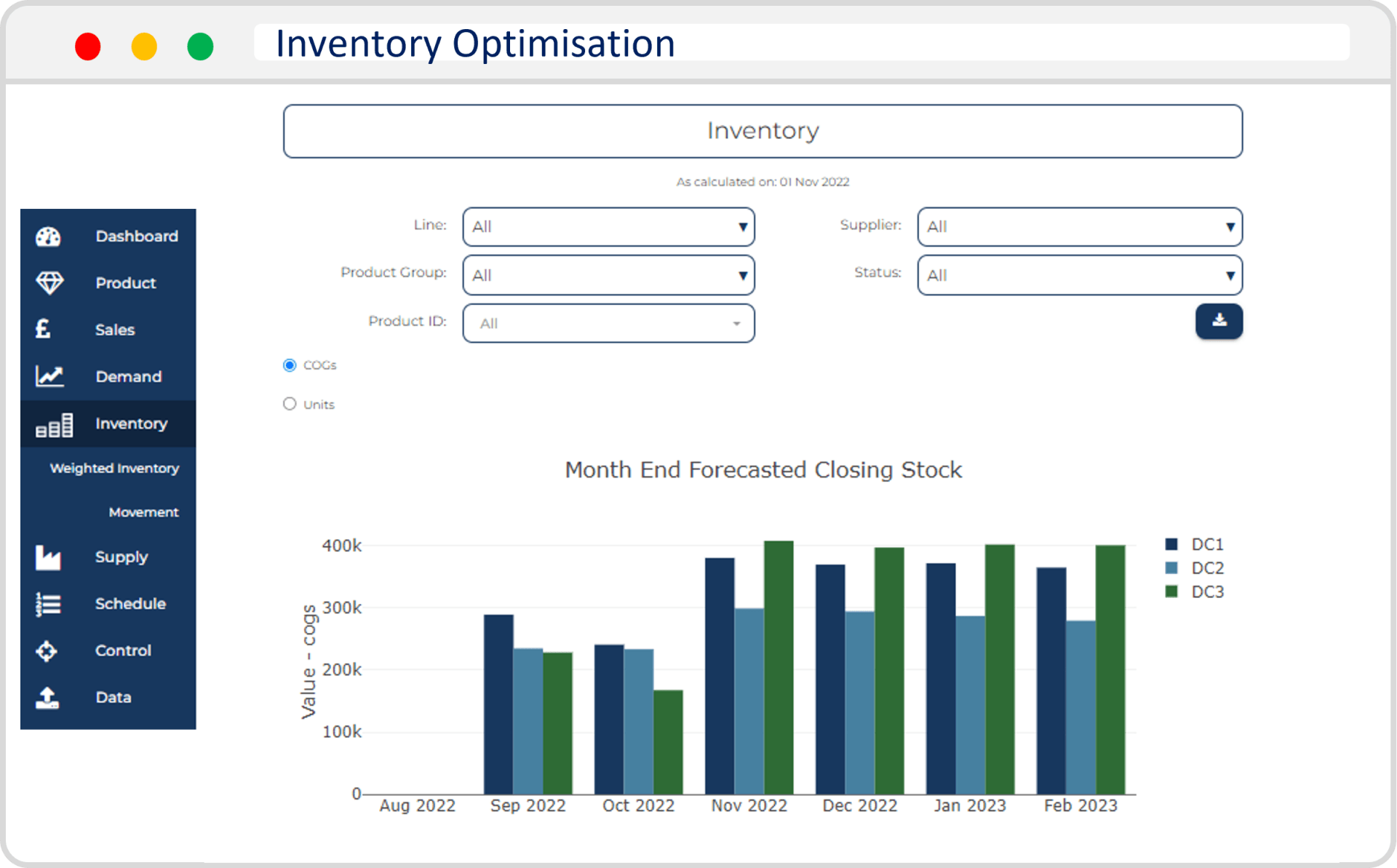1397x868 pixels.
Task: Click the Dashboard gauge icon in sidebar
Action: point(49,236)
